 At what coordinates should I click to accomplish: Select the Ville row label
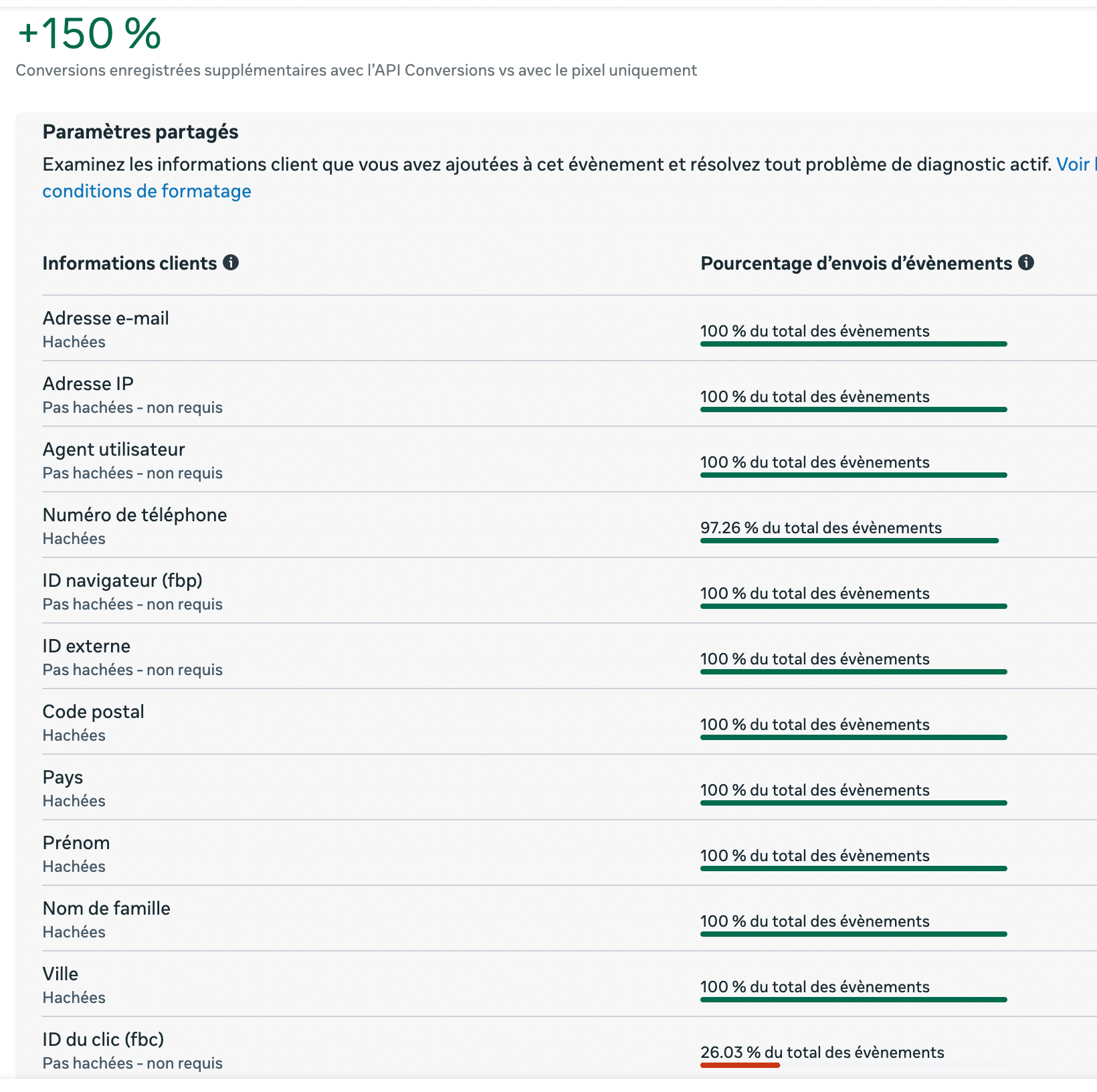60,974
